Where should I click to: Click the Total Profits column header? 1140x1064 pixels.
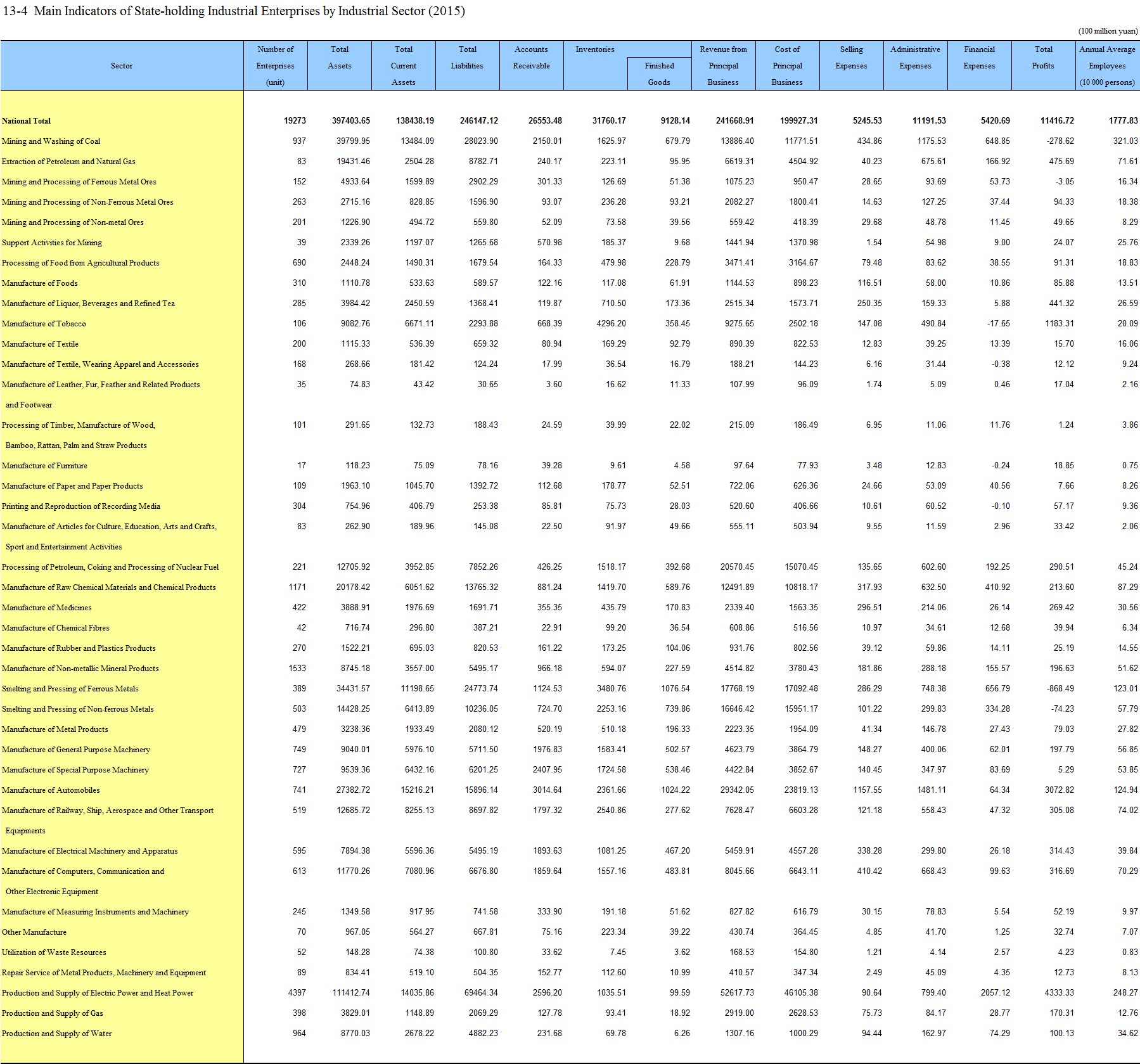click(1043, 58)
